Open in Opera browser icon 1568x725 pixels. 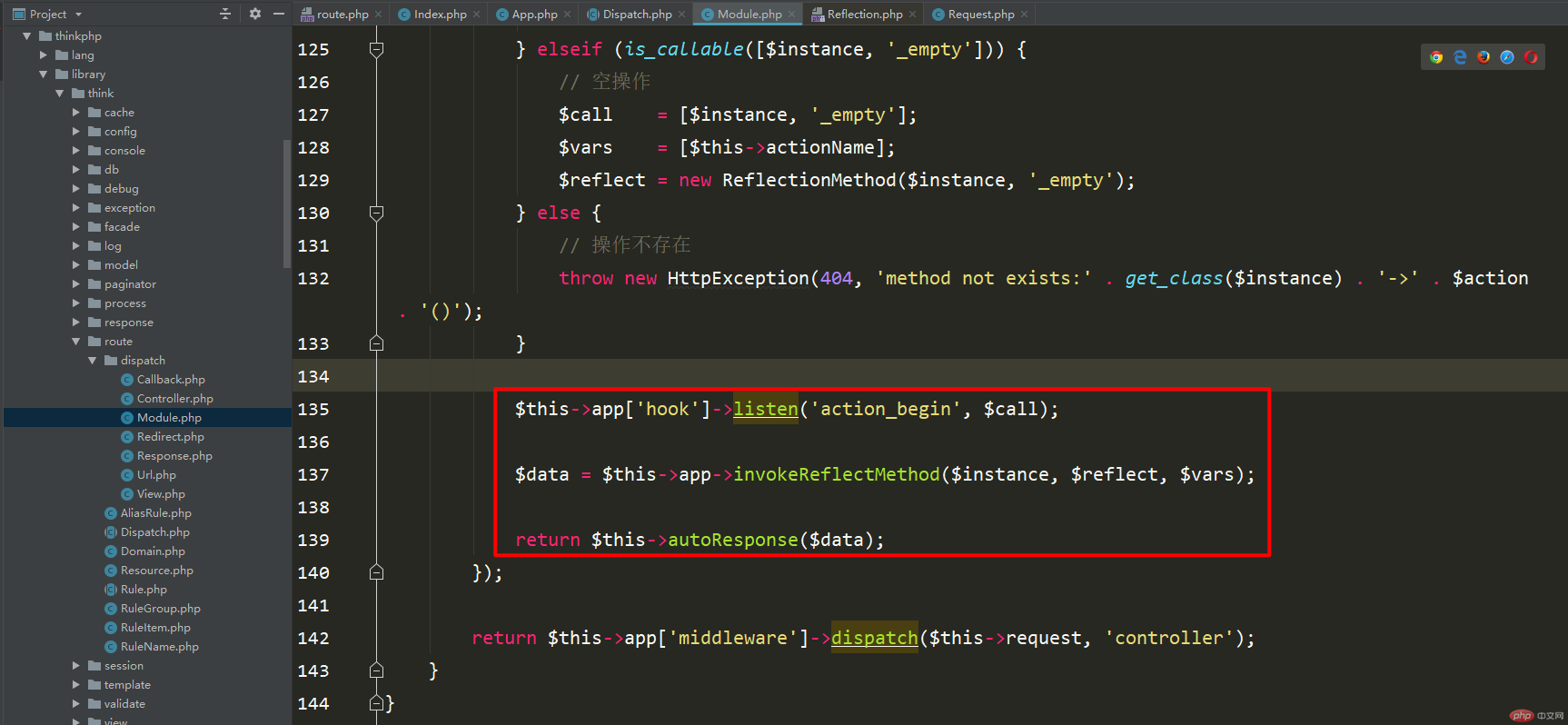(x=1531, y=57)
